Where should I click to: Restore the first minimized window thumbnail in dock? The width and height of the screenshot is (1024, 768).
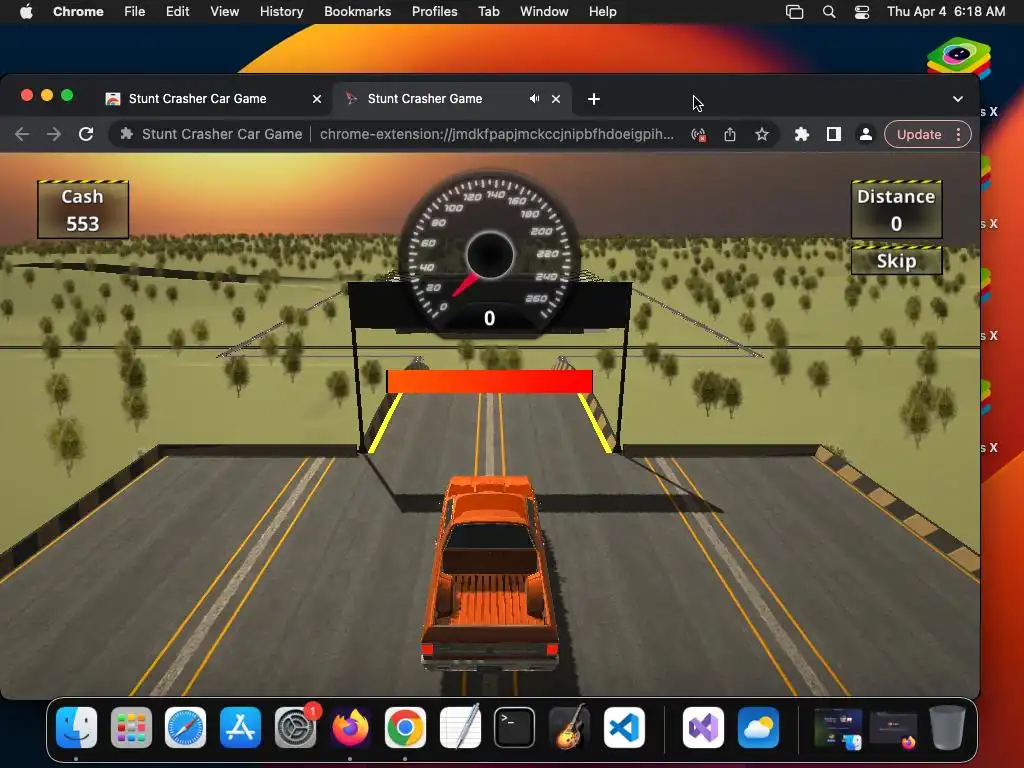(x=838, y=729)
